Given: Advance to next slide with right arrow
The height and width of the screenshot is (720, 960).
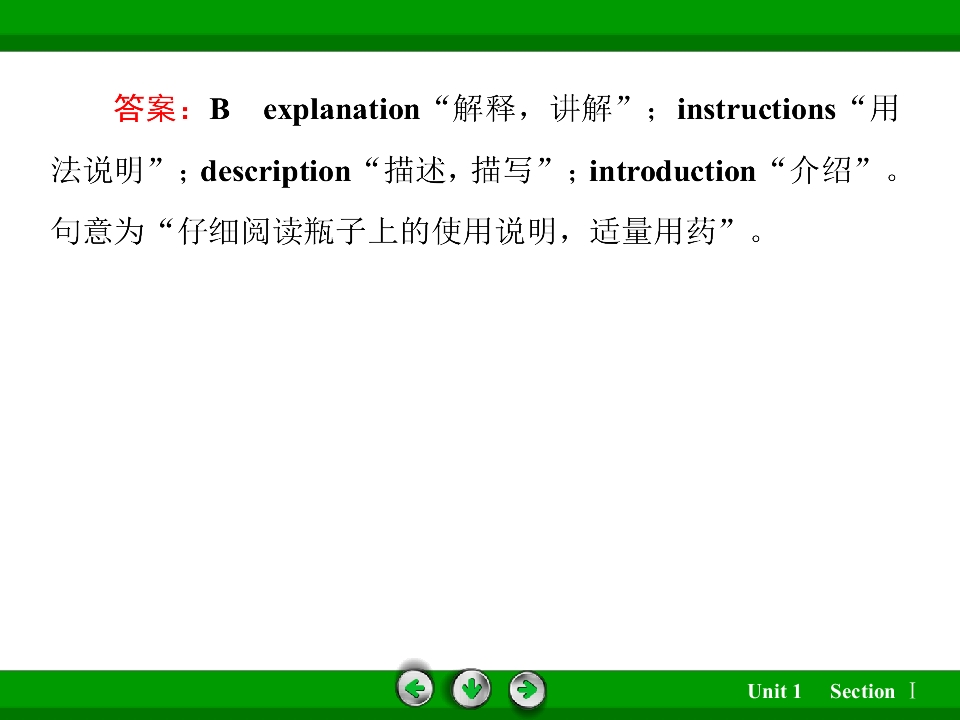Looking at the screenshot, I should point(527,690).
